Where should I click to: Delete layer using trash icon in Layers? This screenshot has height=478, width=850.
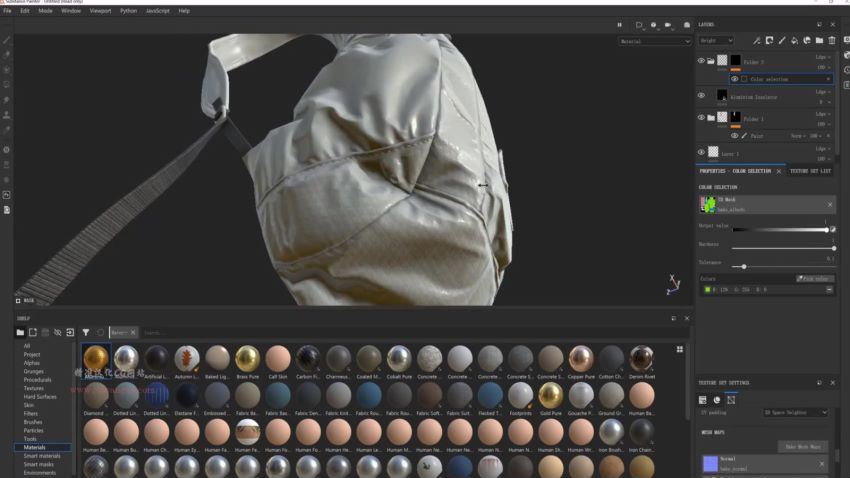pos(832,41)
